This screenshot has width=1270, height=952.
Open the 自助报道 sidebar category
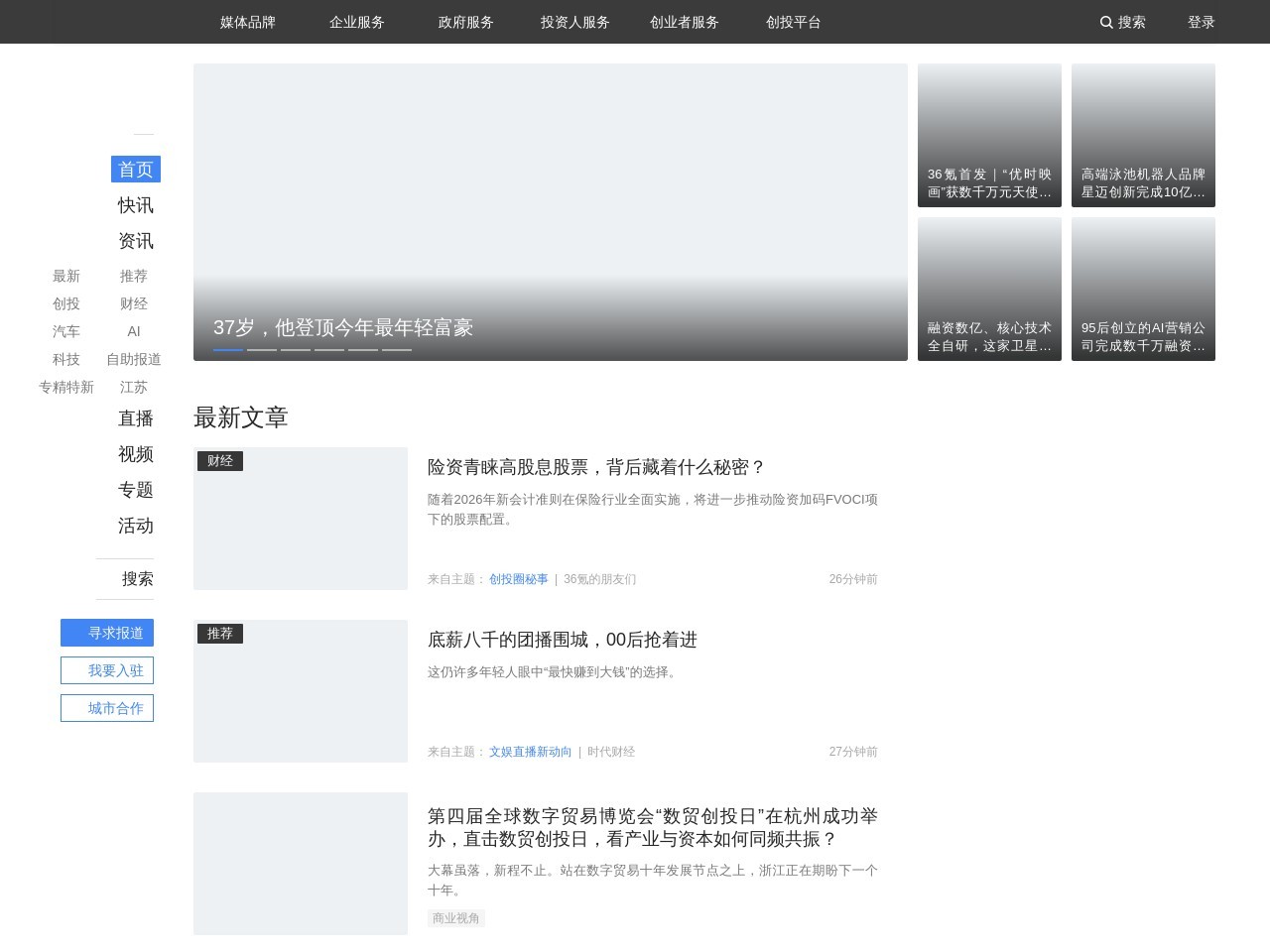pyautogui.click(x=134, y=359)
